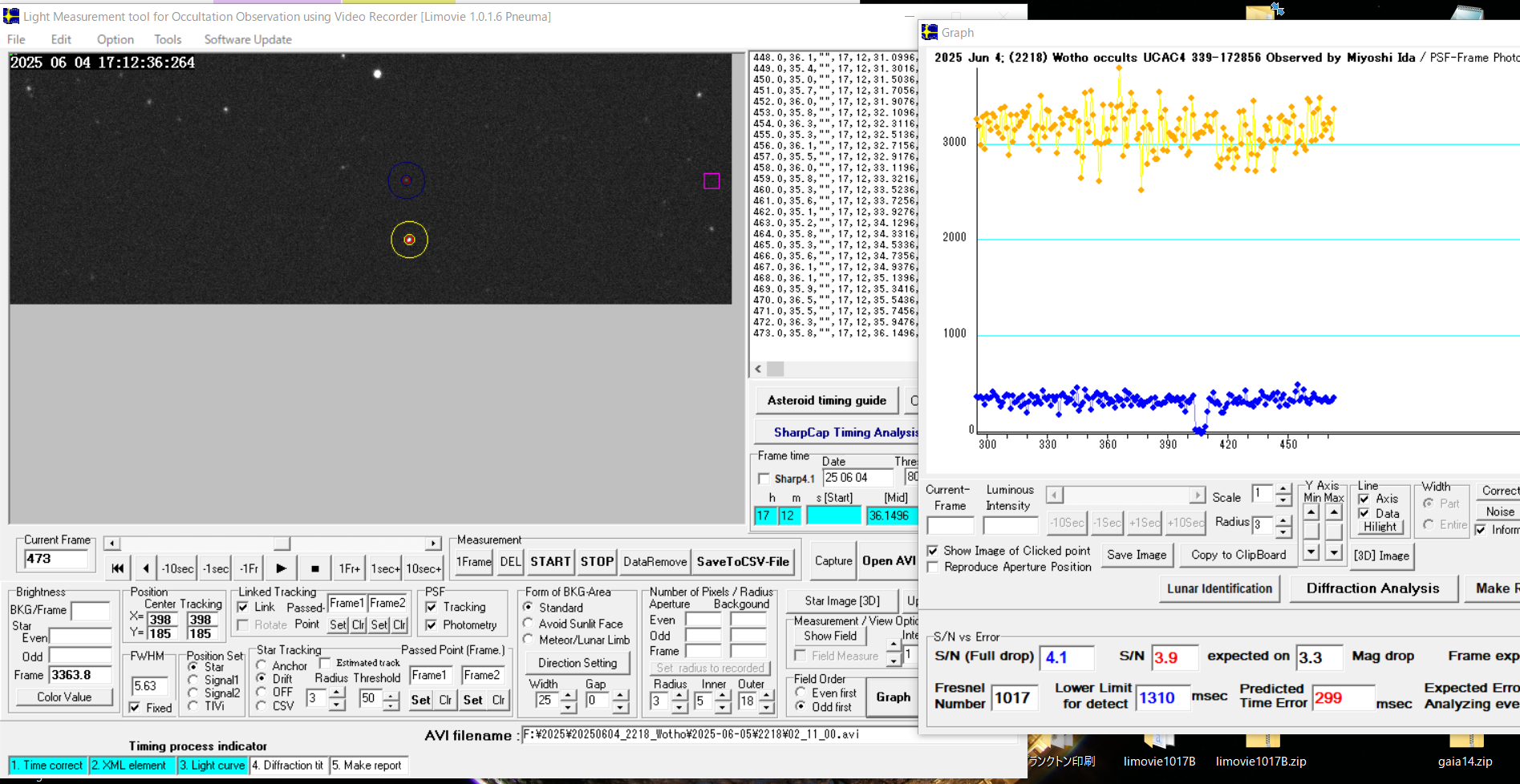The image size is (1520, 784).
Task: Click the SaveToCSV-File button
Action: point(743,562)
